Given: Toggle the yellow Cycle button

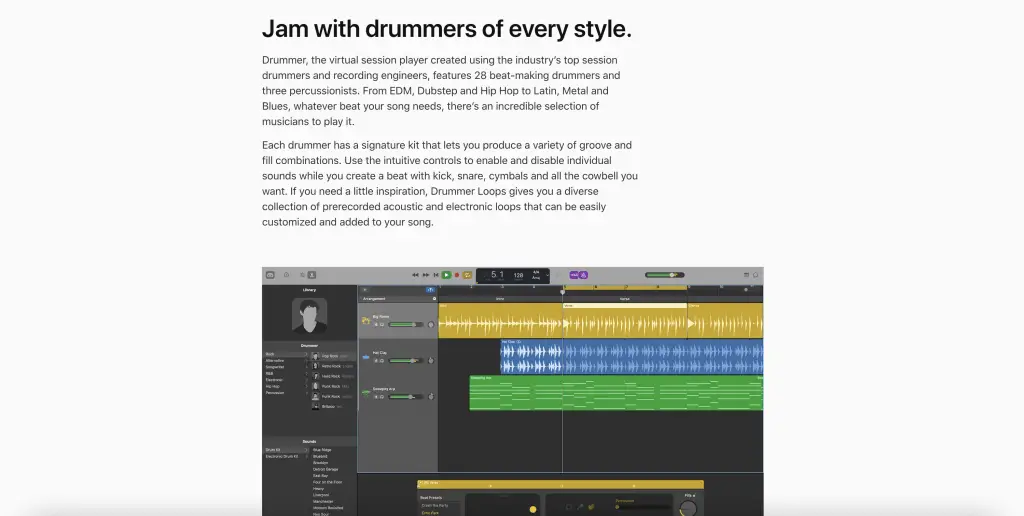Looking at the screenshot, I should [468, 275].
